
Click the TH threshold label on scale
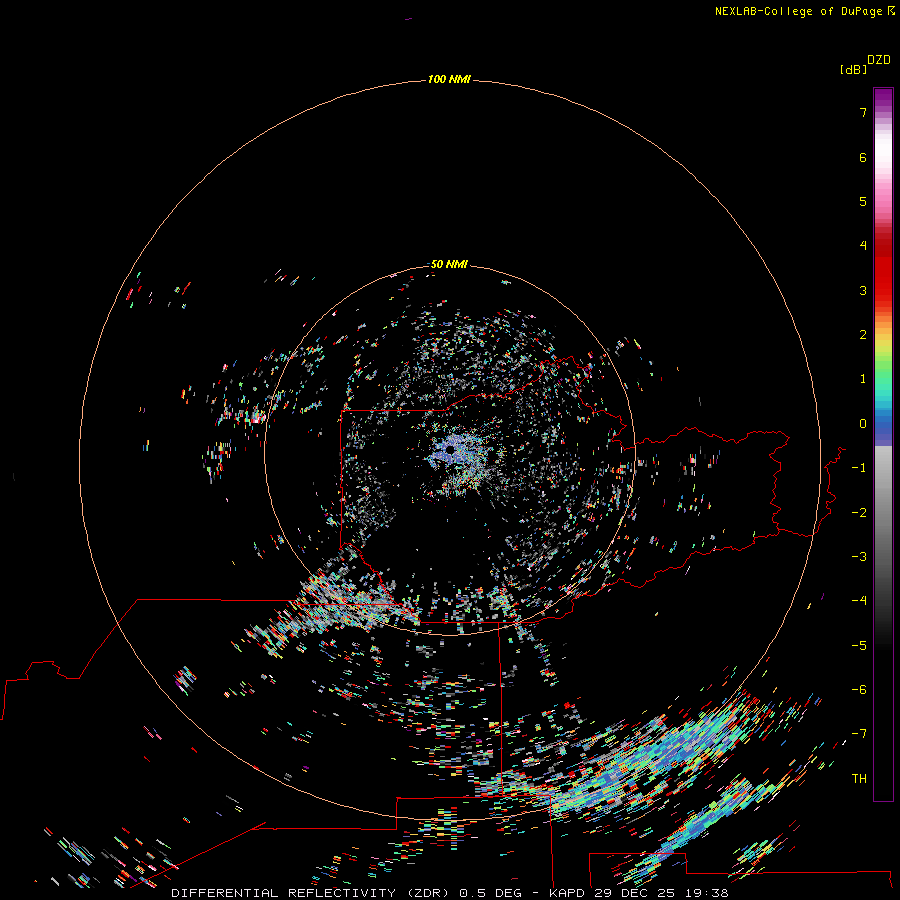859,778
